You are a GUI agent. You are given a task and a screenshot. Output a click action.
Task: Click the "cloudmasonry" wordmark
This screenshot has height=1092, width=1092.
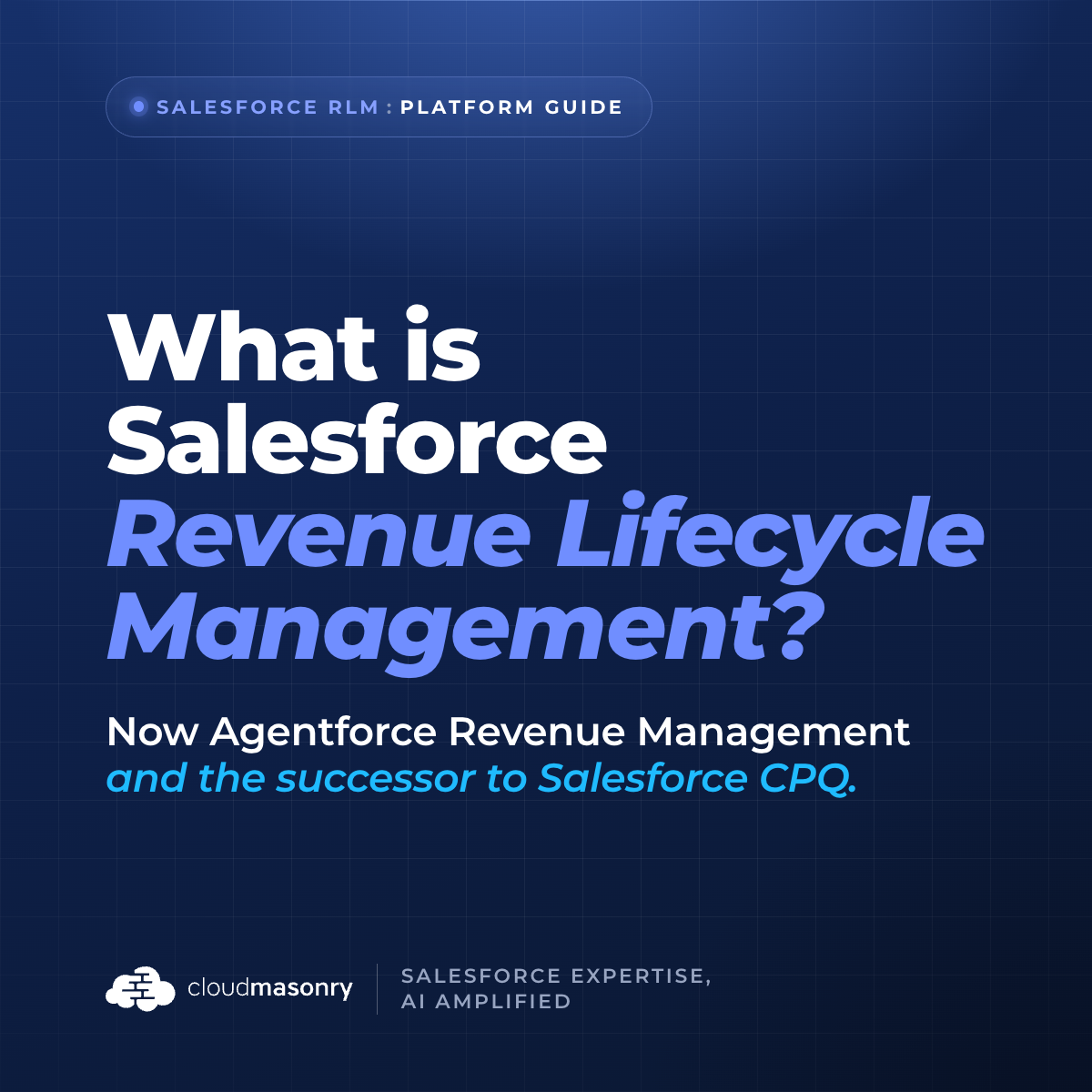click(x=269, y=988)
